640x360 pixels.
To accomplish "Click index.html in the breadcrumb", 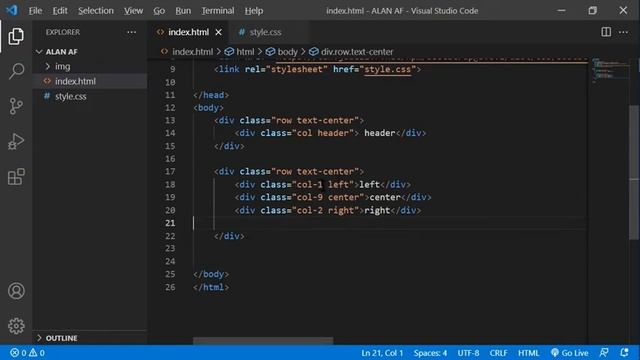I will point(192,52).
